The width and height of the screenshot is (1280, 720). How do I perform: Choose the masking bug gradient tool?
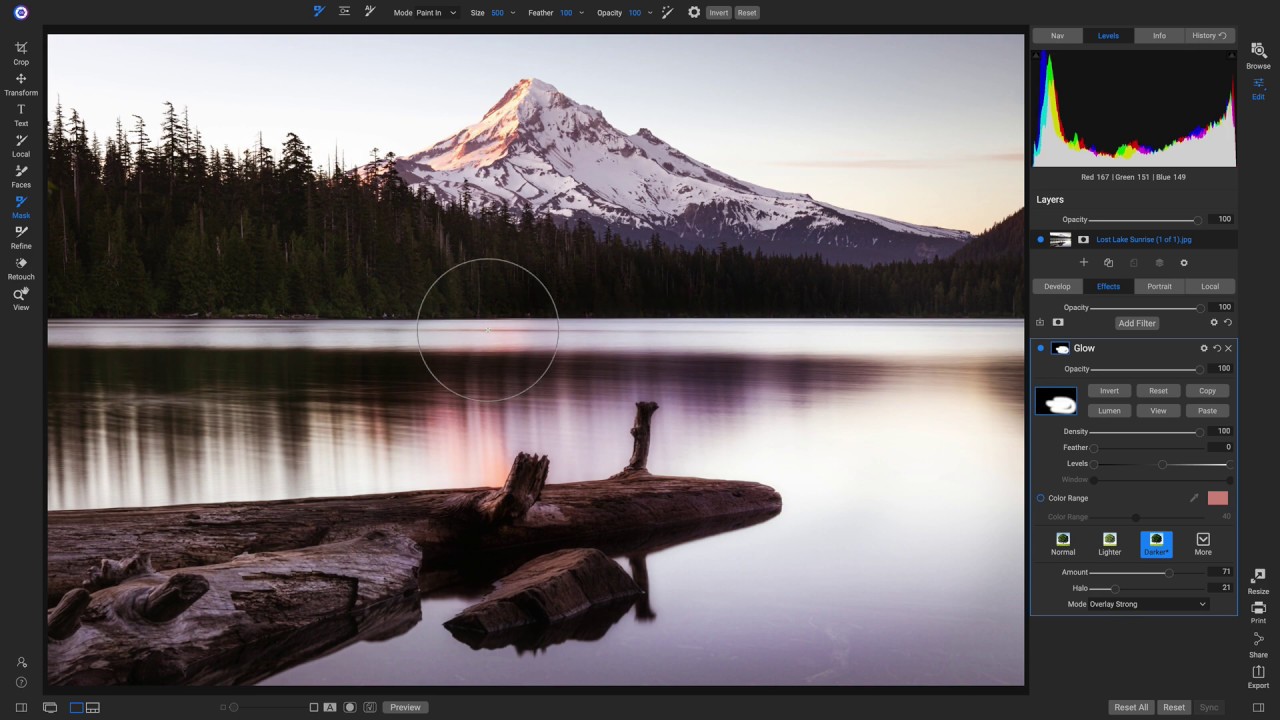(x=344, y=12)
